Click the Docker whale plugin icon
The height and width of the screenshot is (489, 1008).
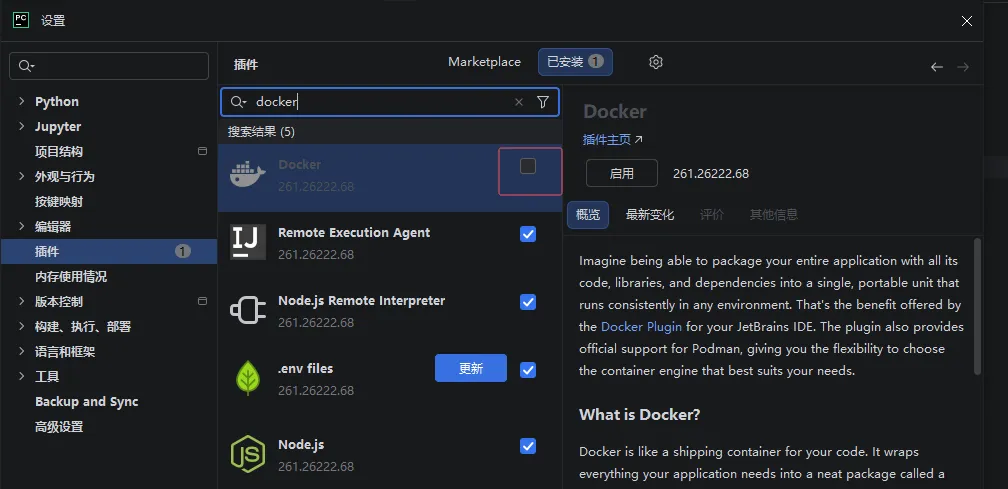(248, 175)
